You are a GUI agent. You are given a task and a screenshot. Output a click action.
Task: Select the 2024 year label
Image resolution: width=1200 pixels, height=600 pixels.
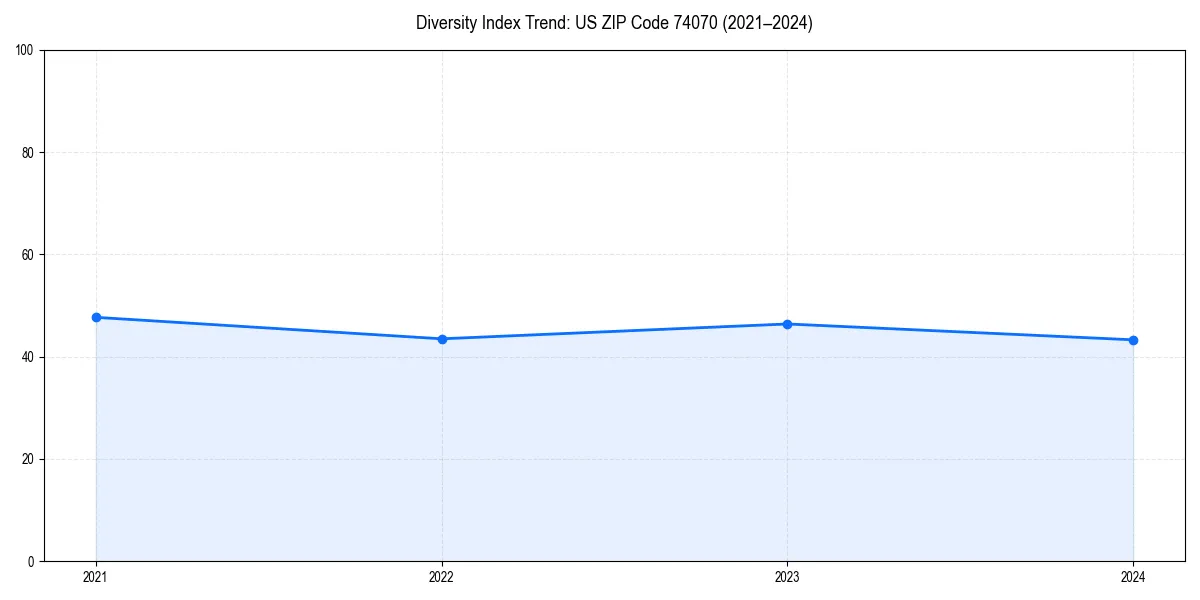tap(1133, 576)
